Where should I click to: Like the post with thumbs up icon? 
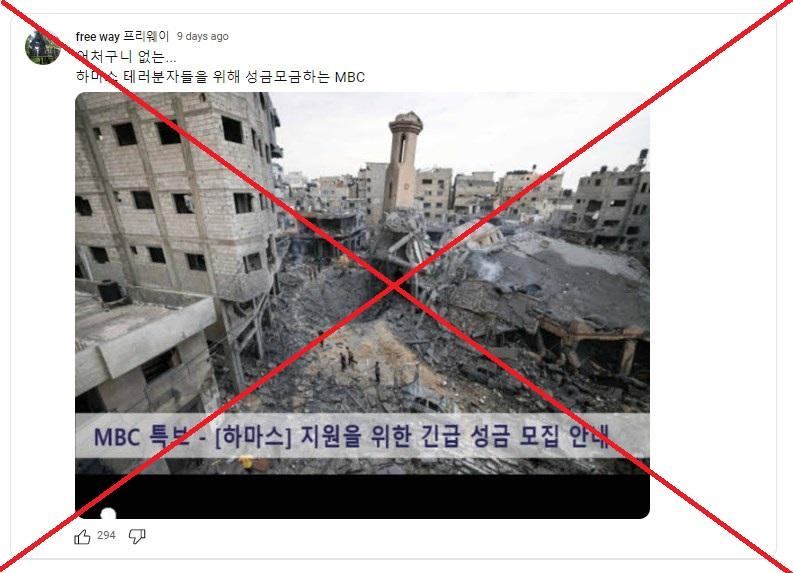point(82,536)
